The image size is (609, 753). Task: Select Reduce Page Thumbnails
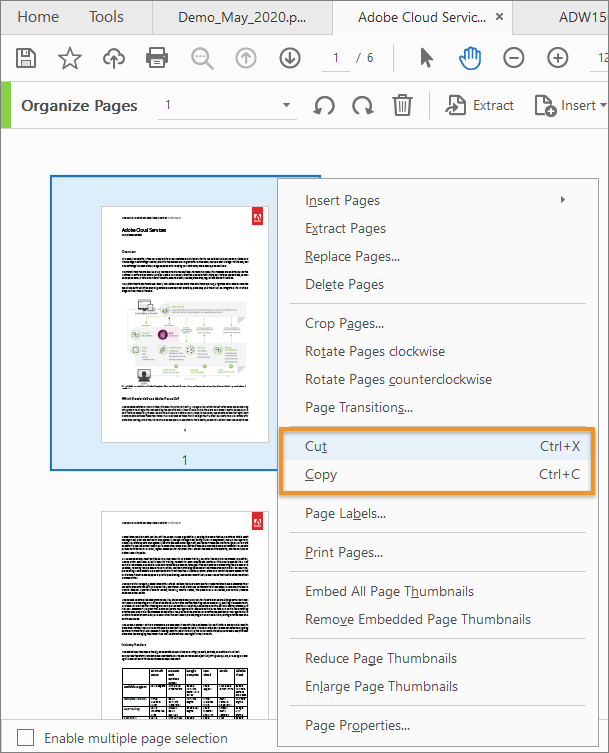pyautogui.click(x=438, y=658)
